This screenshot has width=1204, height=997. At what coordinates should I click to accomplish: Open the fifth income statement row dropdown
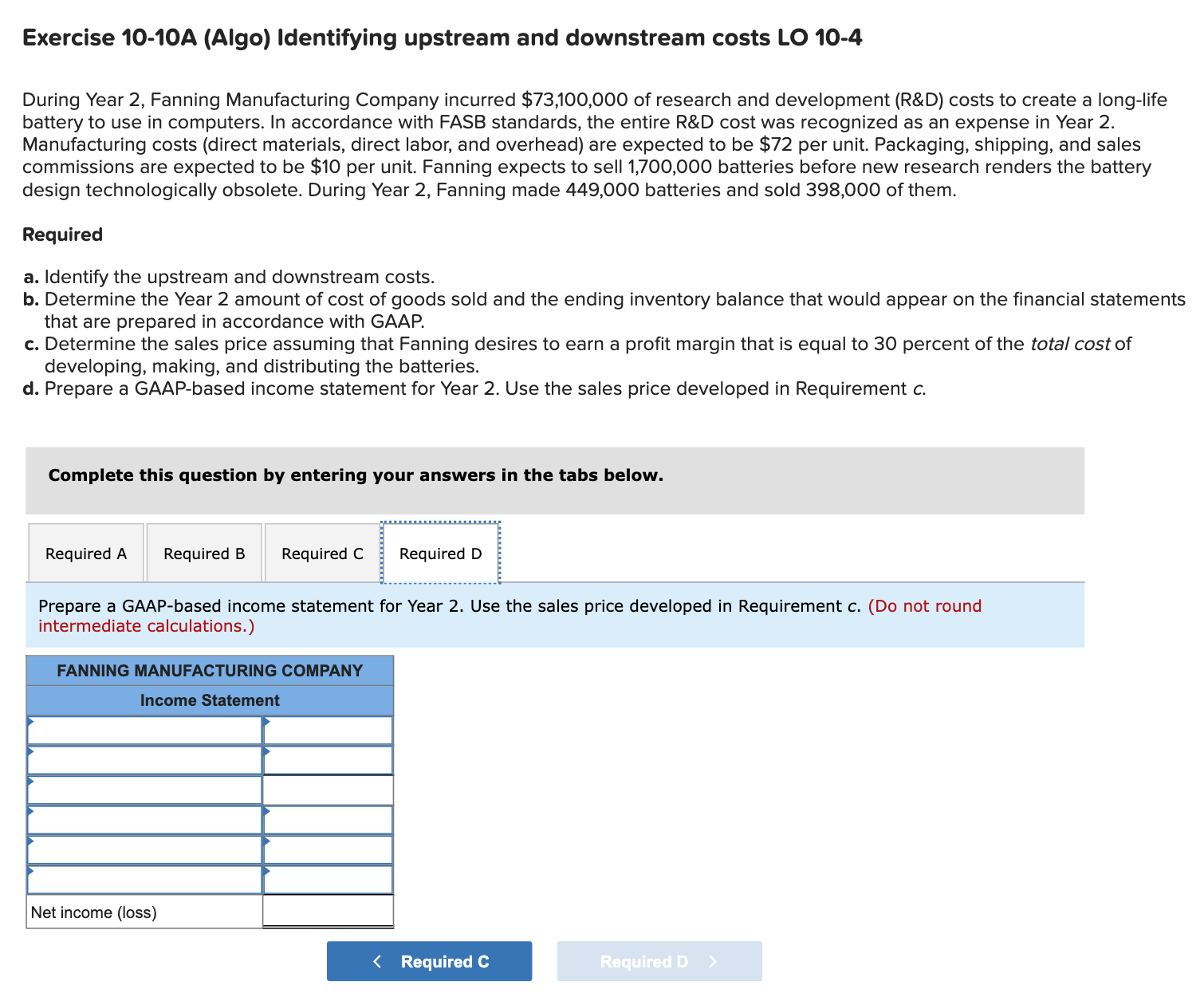(x=144, y=849)
